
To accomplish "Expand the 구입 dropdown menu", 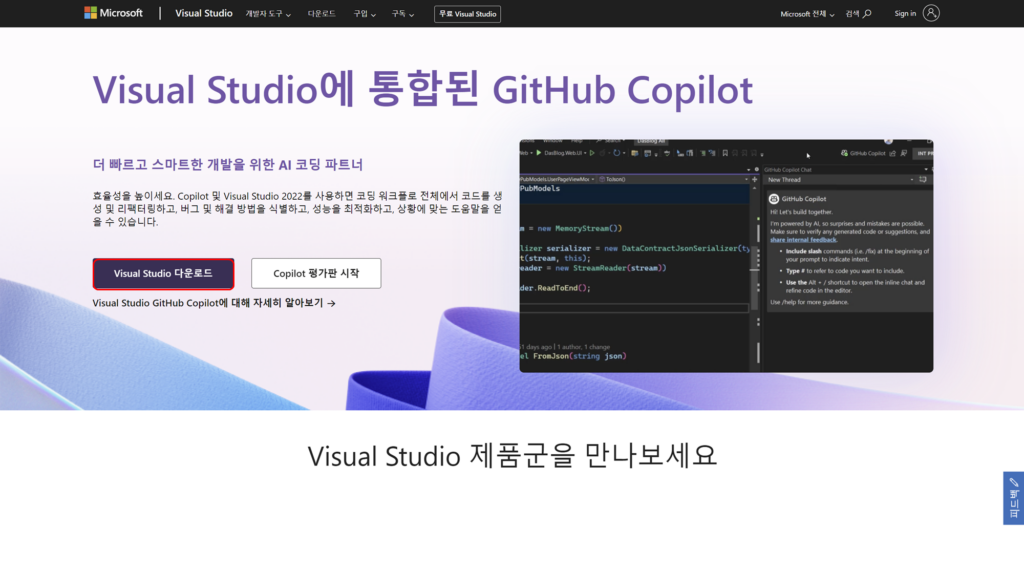I will pos(364,14).
